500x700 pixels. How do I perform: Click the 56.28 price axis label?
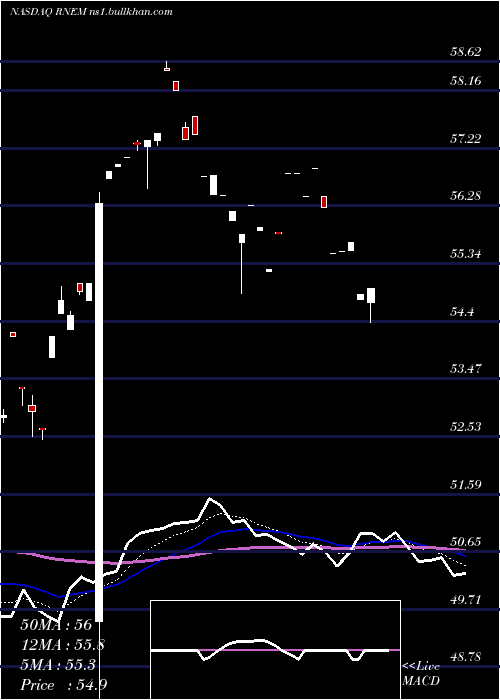point(465,196)
